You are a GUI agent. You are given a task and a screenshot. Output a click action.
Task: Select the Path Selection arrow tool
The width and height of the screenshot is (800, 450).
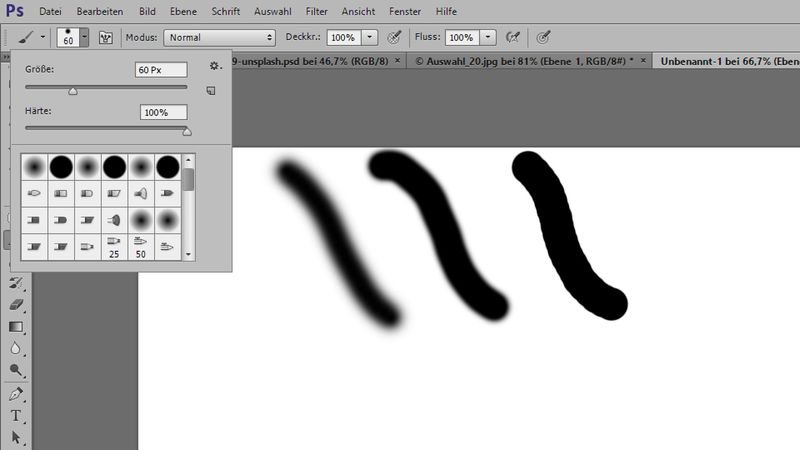(x=16, y=438)
